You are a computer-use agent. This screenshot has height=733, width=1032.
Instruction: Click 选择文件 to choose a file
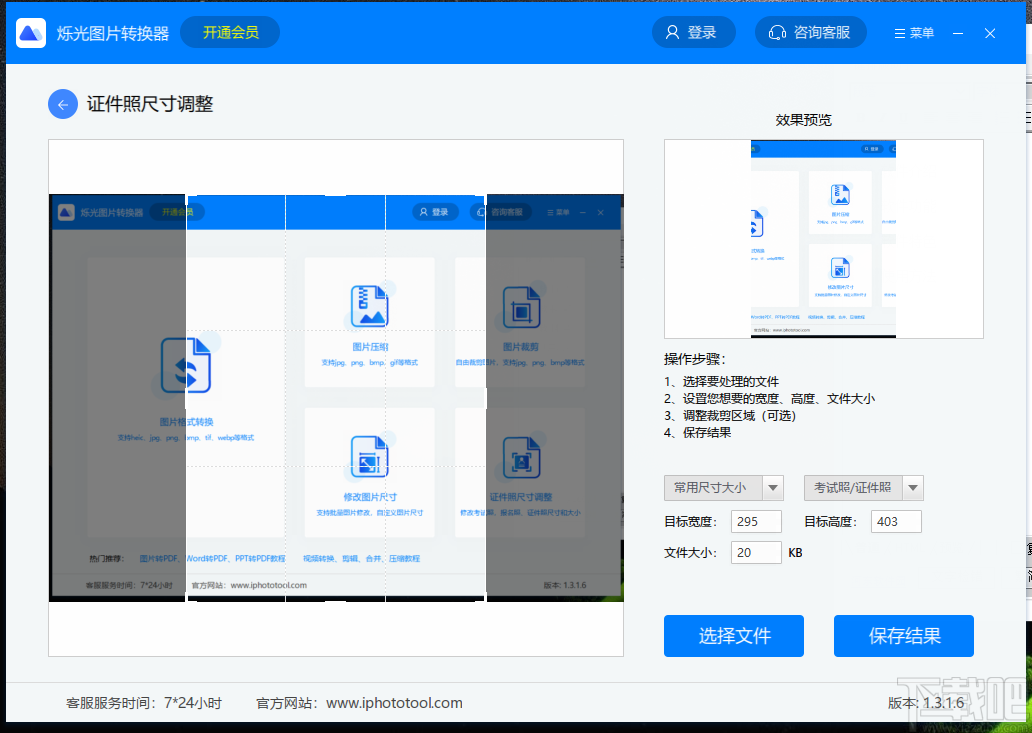tap(733, 636)
